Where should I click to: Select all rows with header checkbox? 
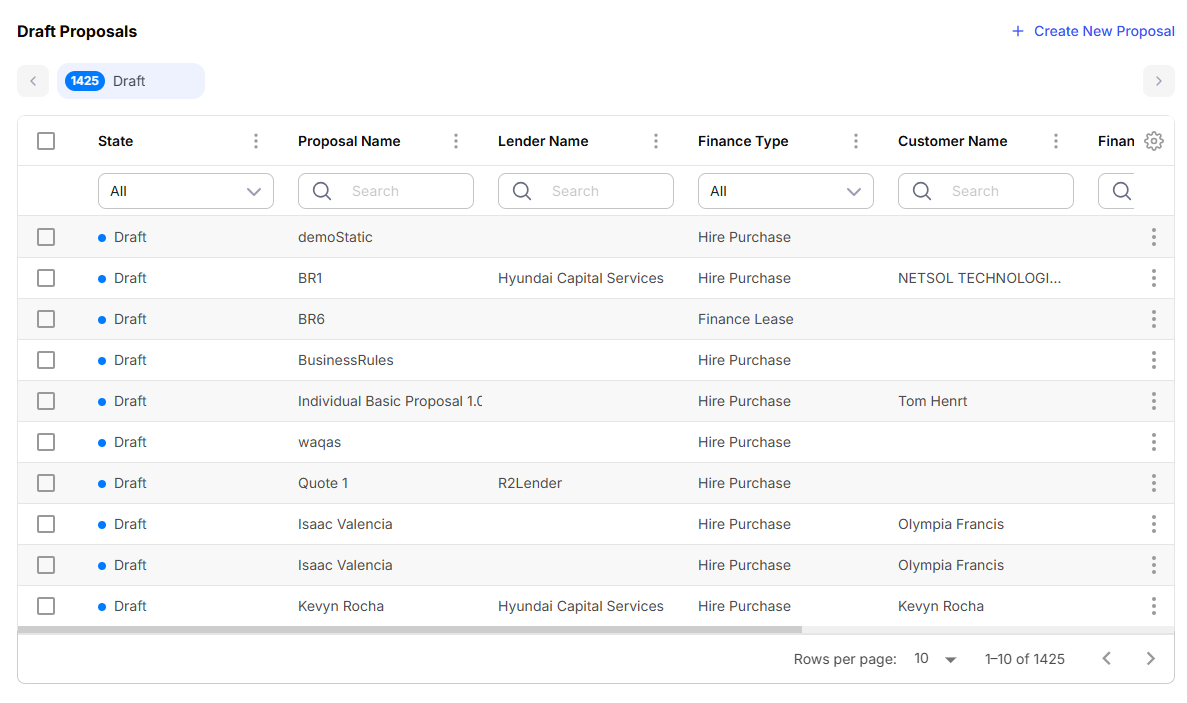tap(46, 141)
